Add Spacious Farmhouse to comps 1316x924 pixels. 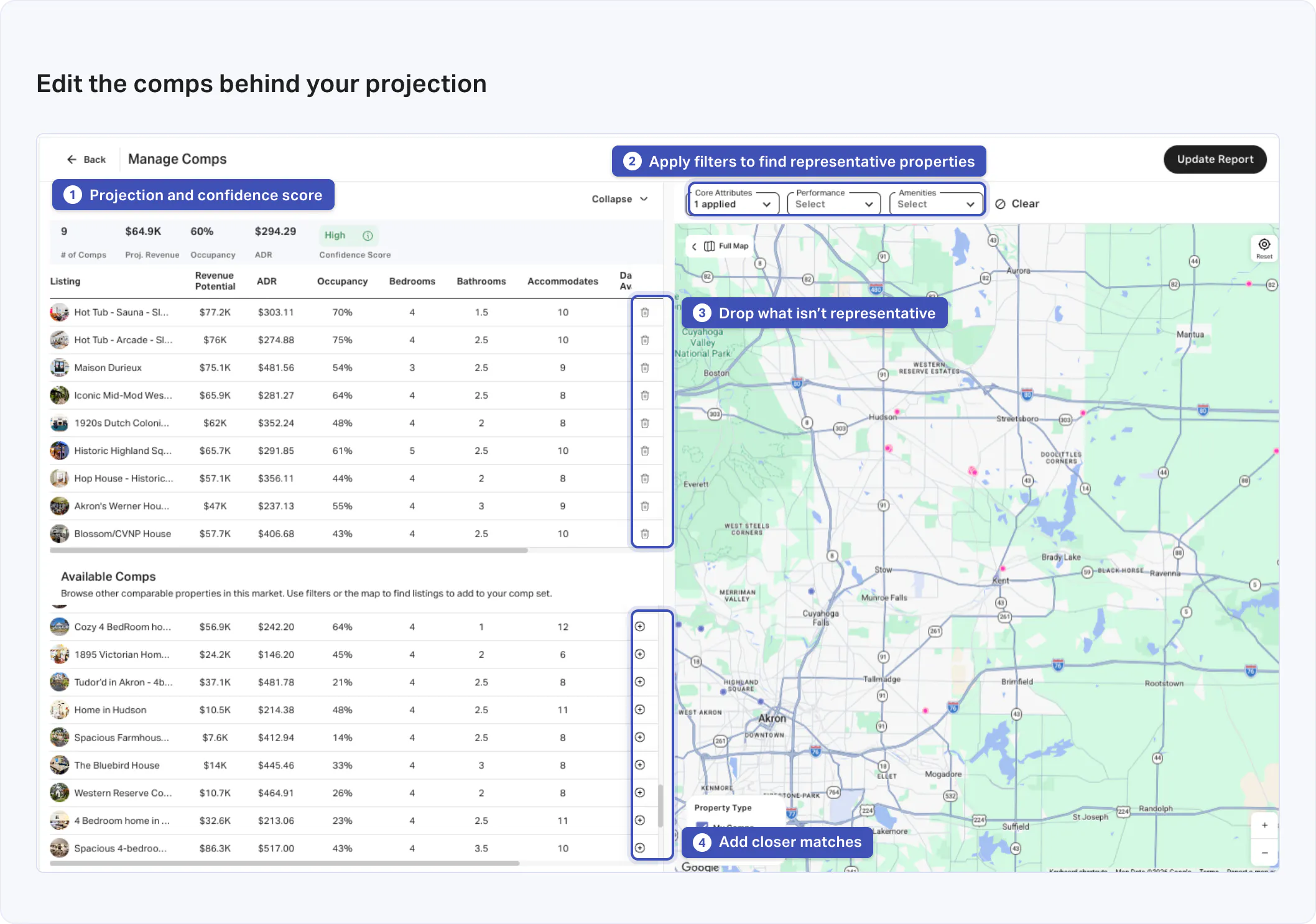pos(640,737)
